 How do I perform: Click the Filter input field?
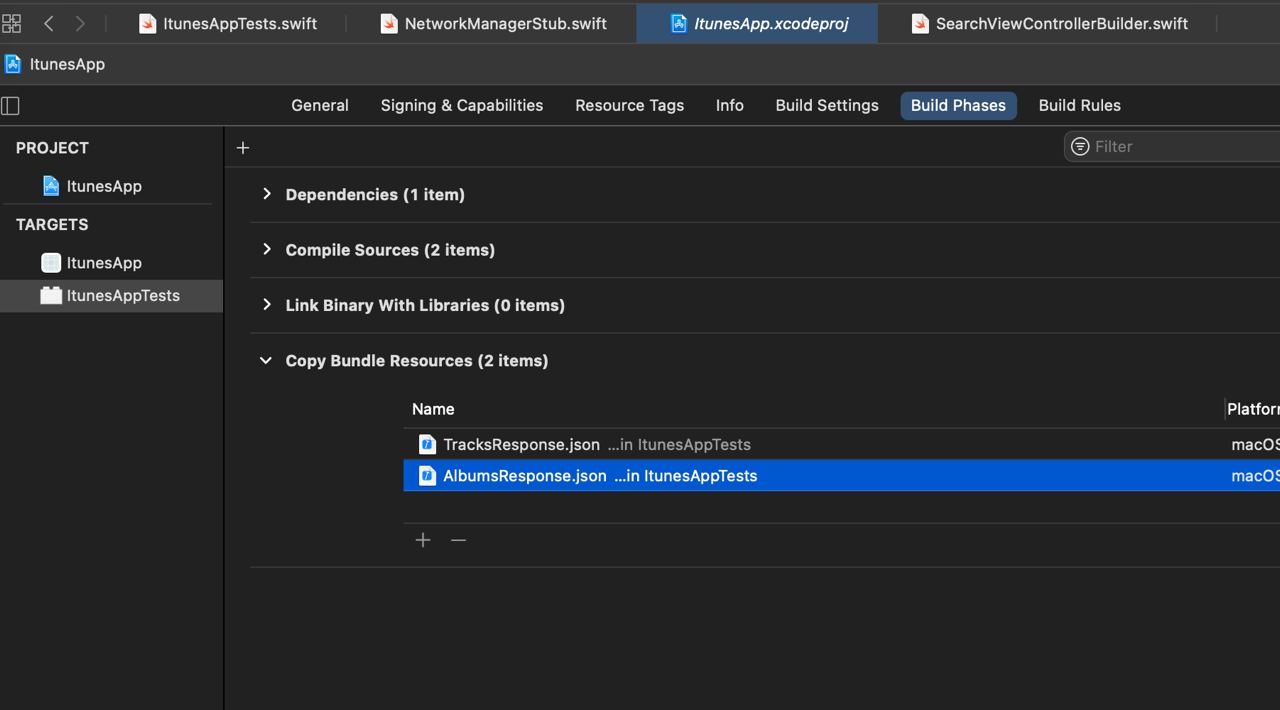[x=1172, y=147]
